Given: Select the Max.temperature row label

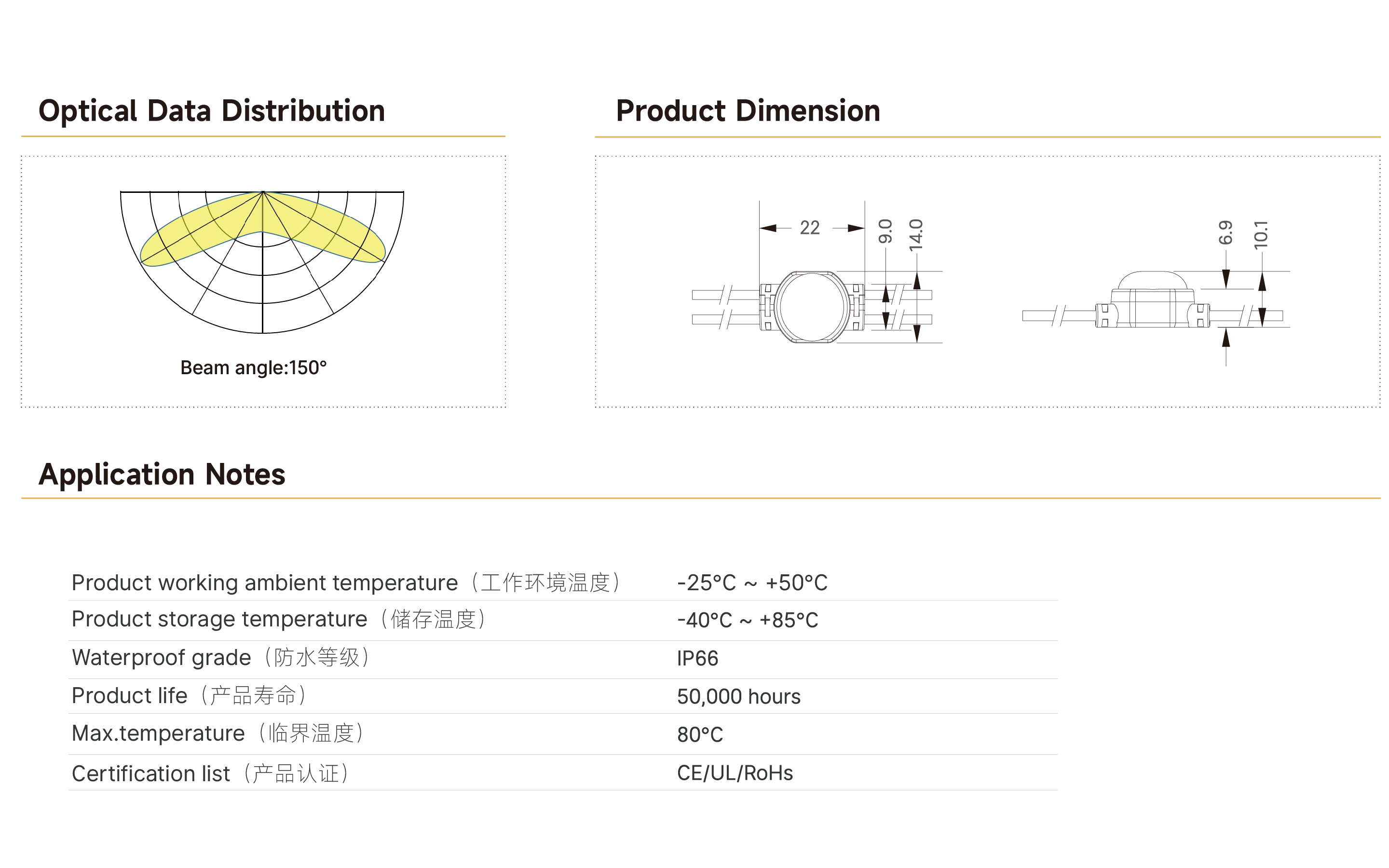Looking at the screenshot, I should (x=218, y=733).
